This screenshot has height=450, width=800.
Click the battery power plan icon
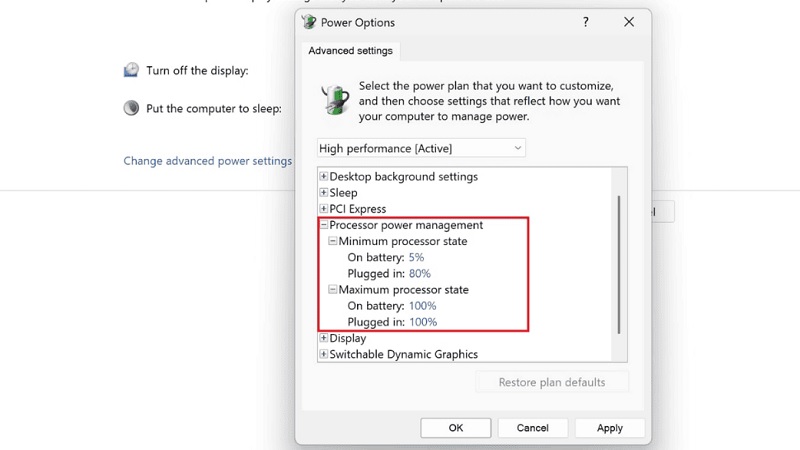pos(335,99)
